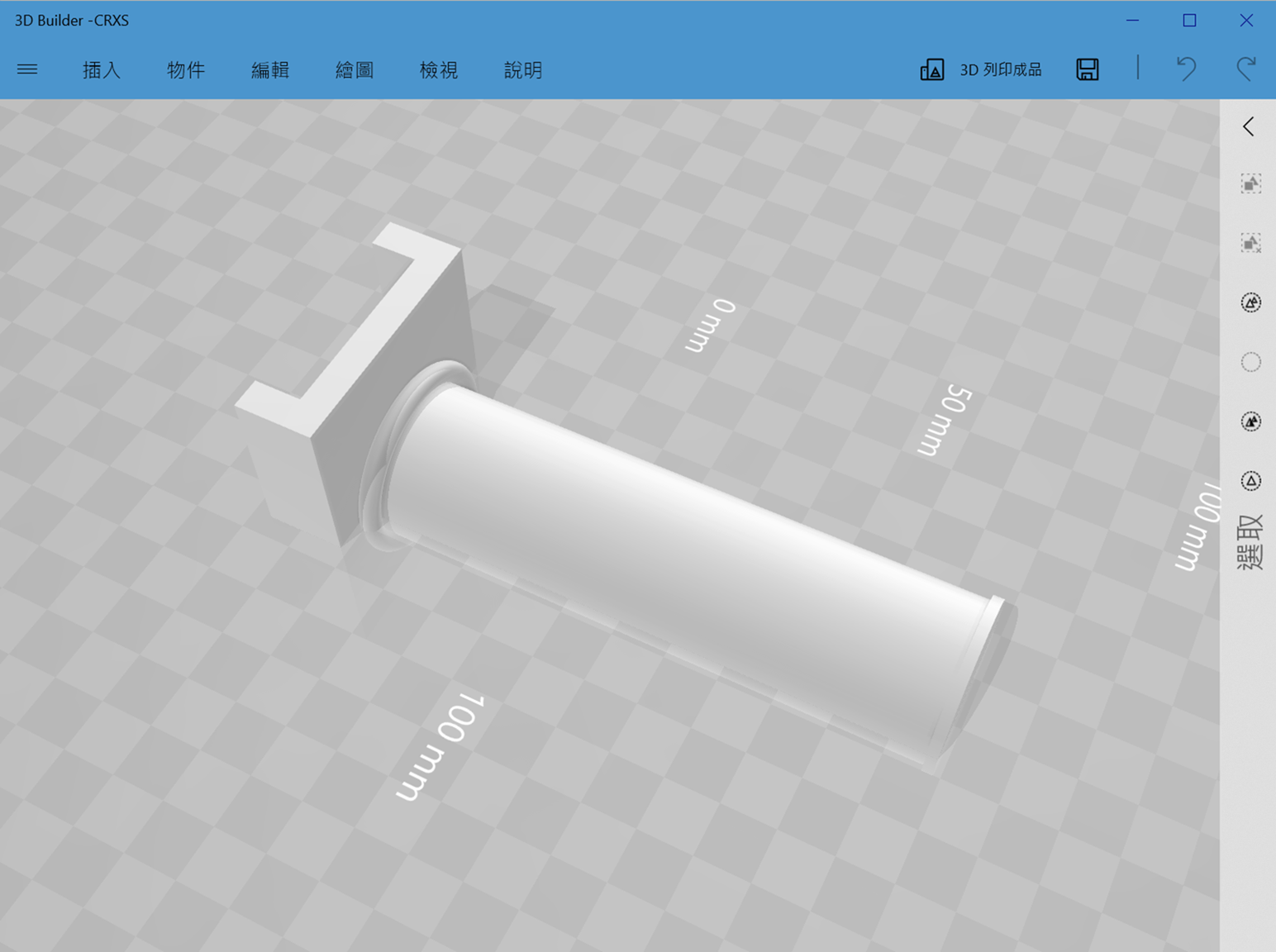Open the 說明 help menu

click(523, 70)
